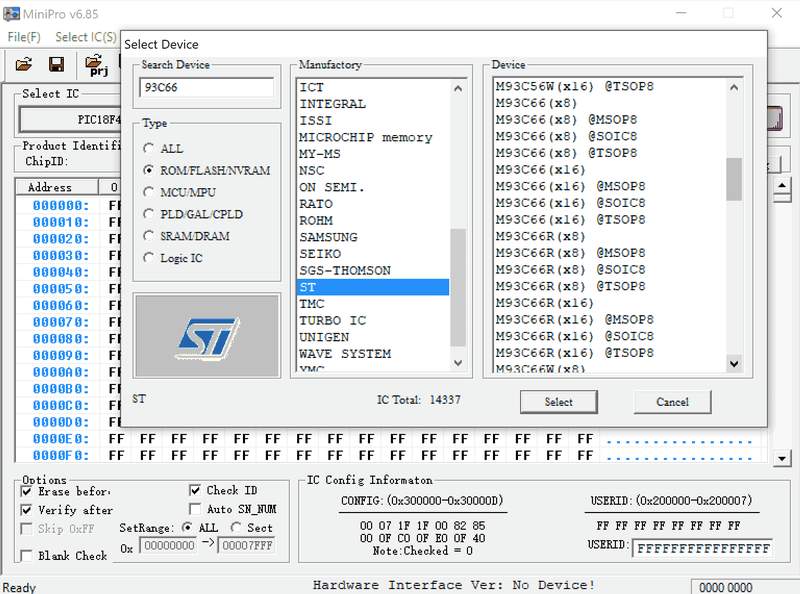Click the Device list scrollbar thumb

734,179
